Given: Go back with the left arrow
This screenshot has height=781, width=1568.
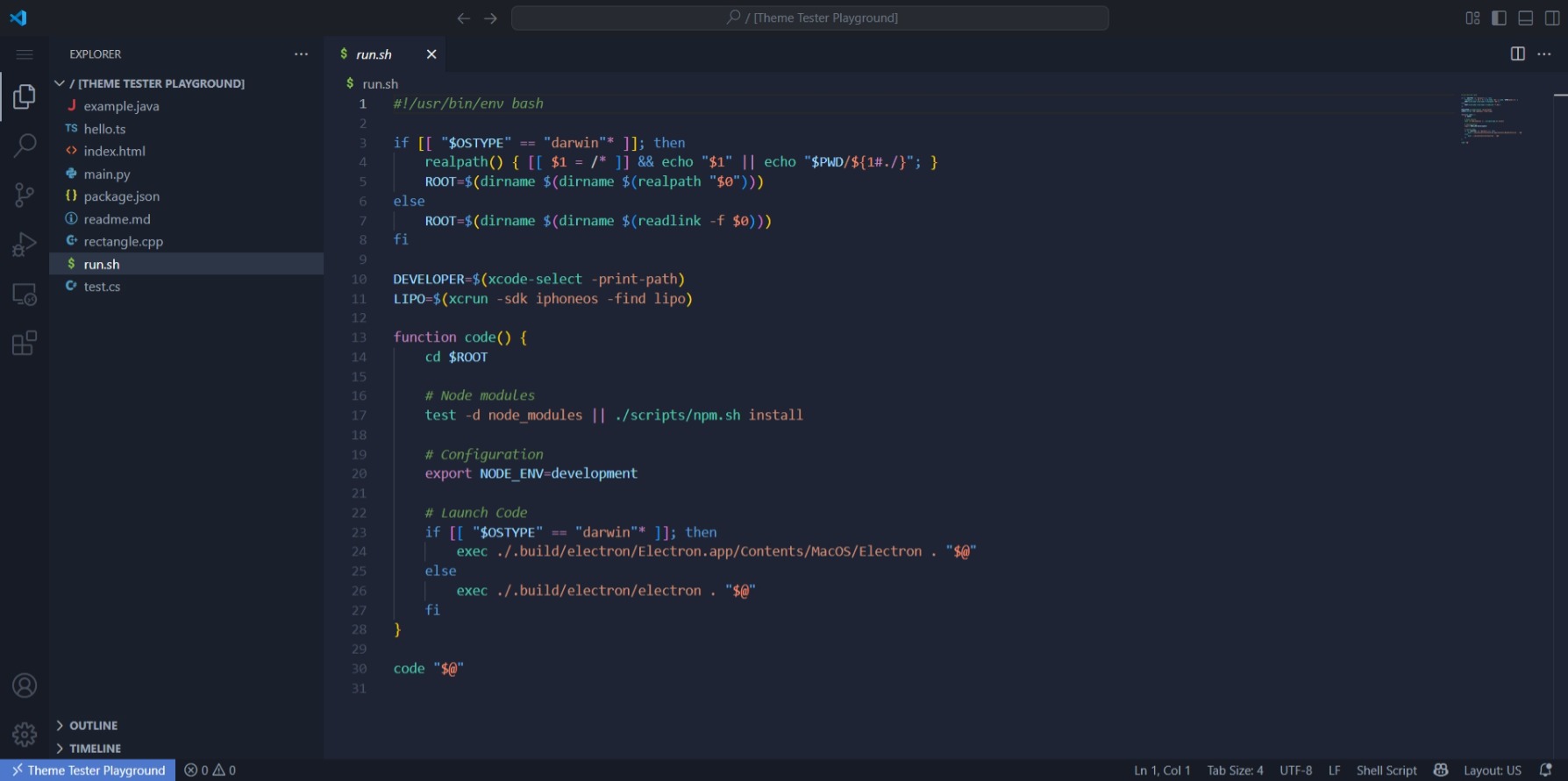Looking at the screenshot, I should click(464, 18).
